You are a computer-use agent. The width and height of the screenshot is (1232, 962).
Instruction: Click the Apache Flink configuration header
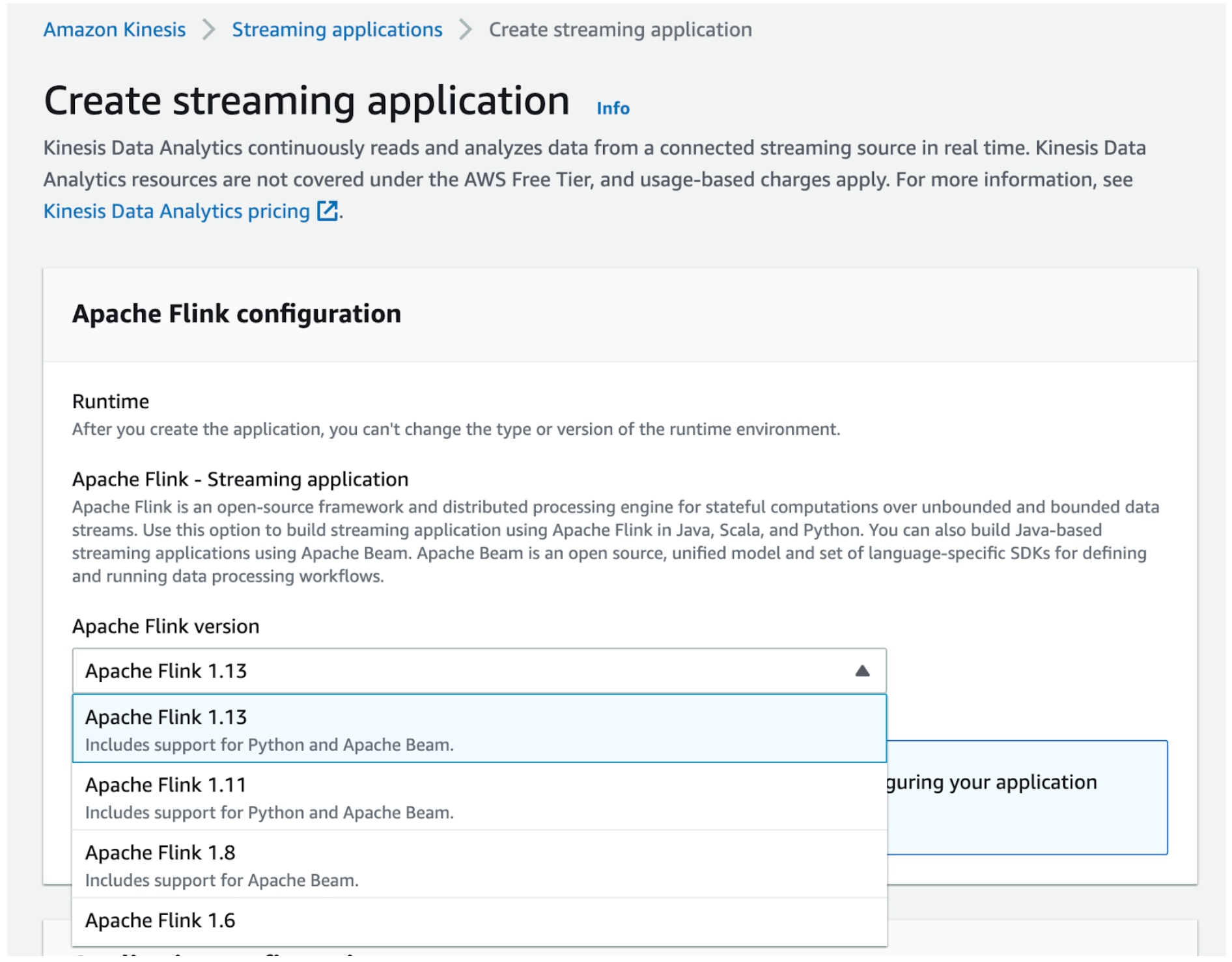(x=237, y=314)
